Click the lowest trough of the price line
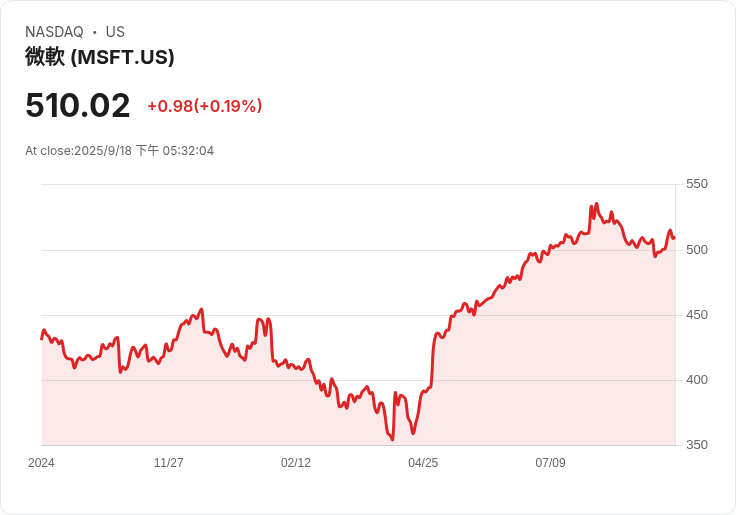Viewport: 736px width, 515px height. point(392,439)
